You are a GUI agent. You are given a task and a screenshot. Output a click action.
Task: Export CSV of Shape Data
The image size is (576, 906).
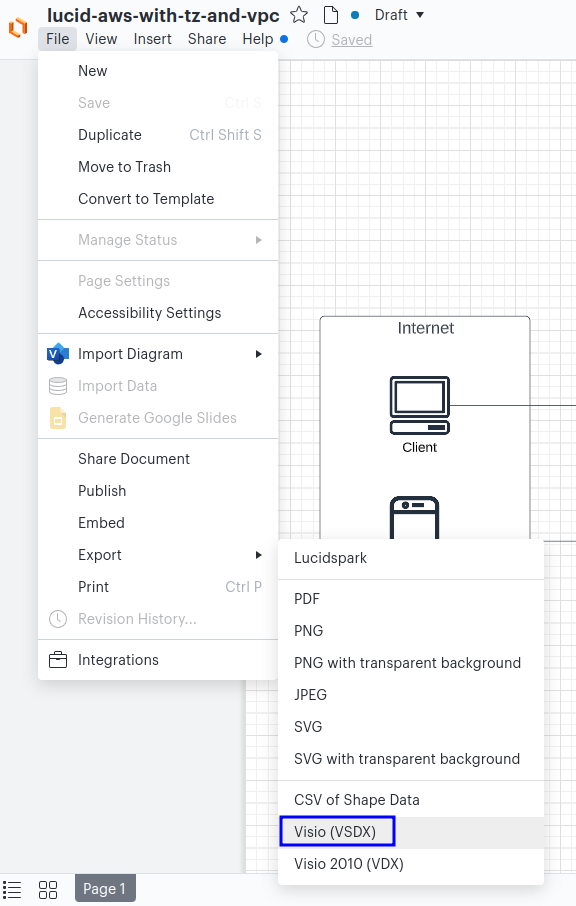pyautogui.click(x=411, y=800)
